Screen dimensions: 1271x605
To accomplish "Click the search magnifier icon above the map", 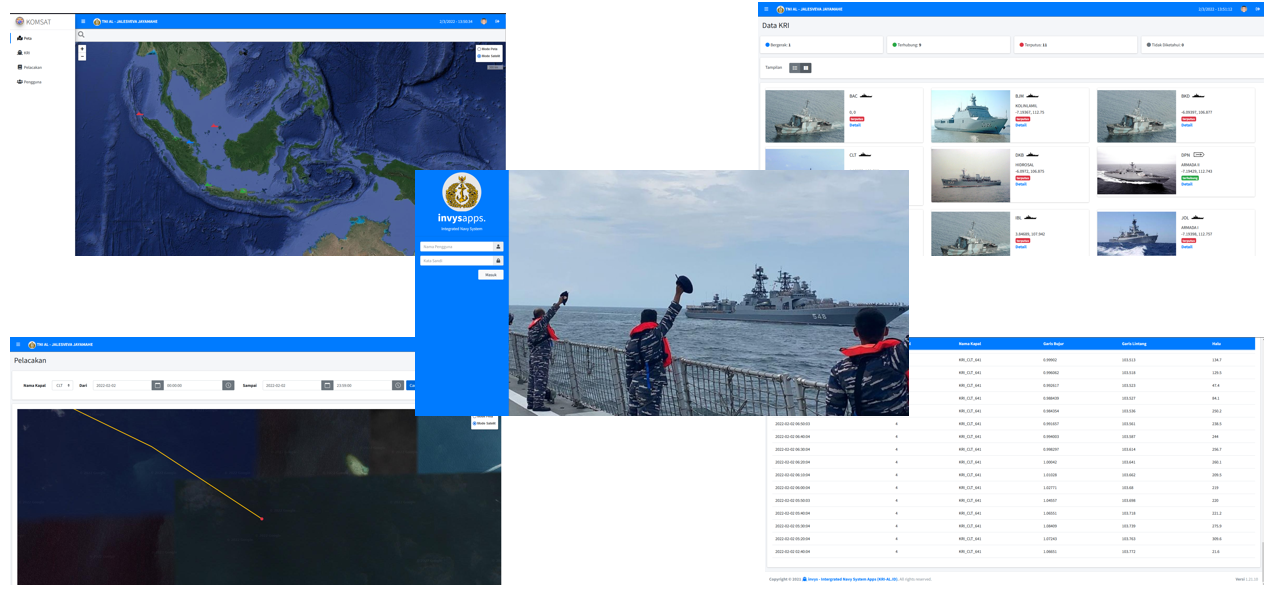I will (x=82, y=35).
